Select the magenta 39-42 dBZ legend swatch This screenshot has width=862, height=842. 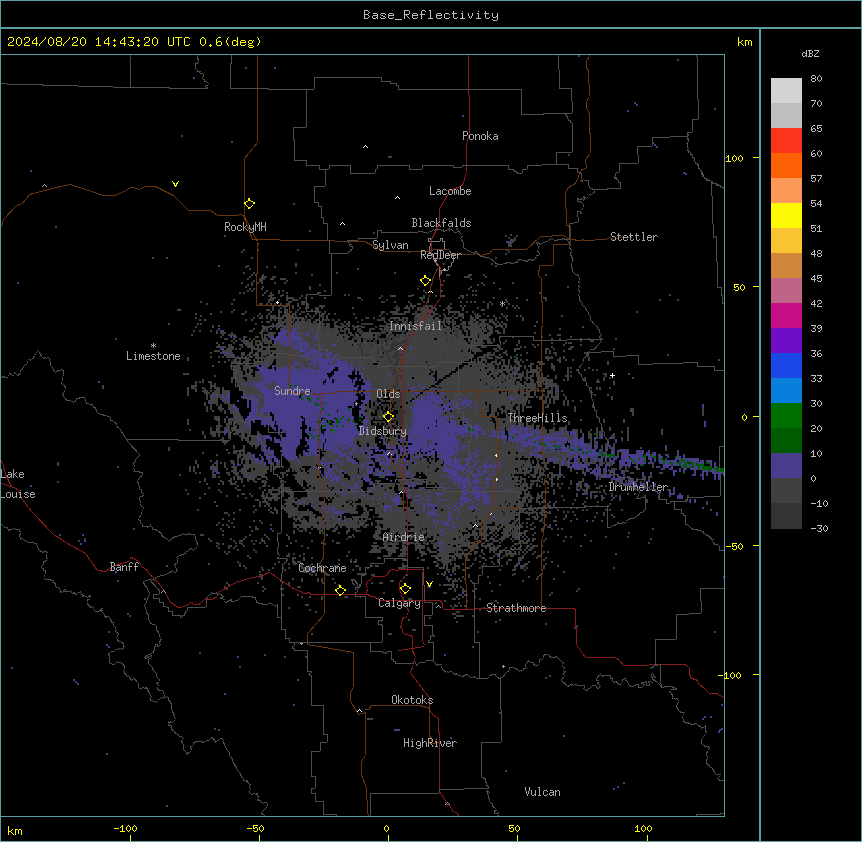[x=786, y=315]
